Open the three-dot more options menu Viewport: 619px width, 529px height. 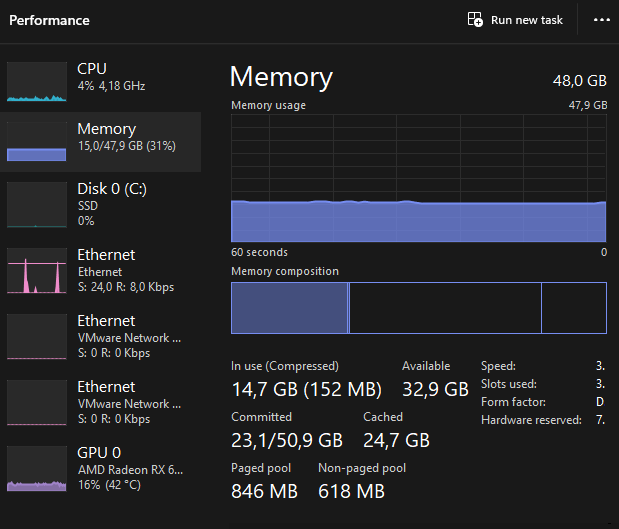[601, 20]
